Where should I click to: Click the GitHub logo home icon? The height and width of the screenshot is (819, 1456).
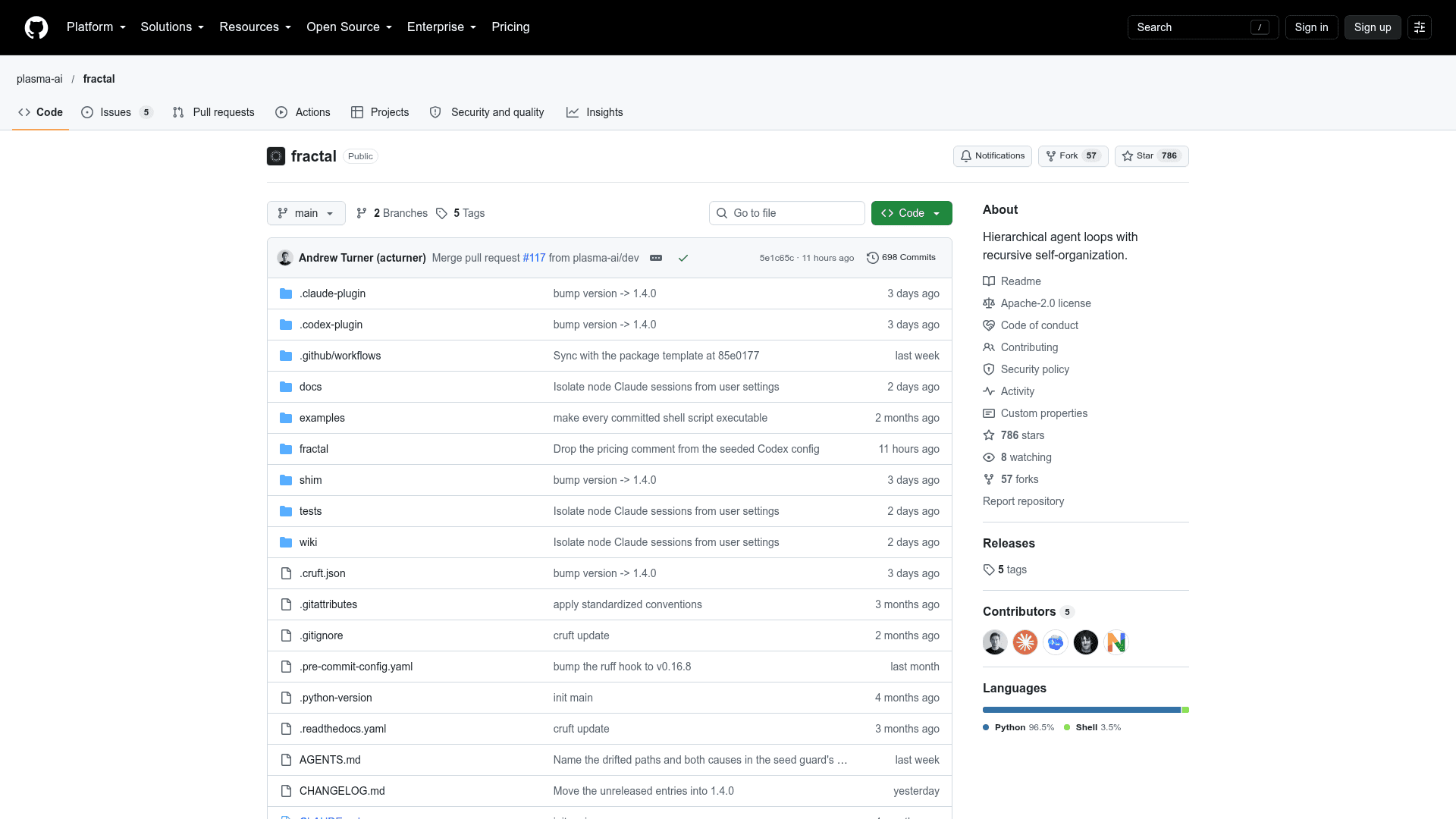(36, 27)
